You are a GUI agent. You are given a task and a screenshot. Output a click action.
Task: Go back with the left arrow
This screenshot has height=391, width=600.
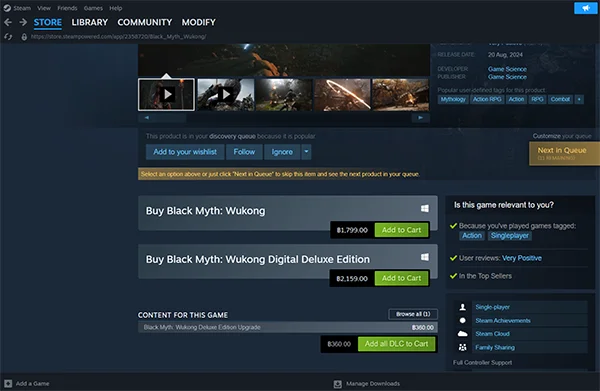(x=8, y=22)
